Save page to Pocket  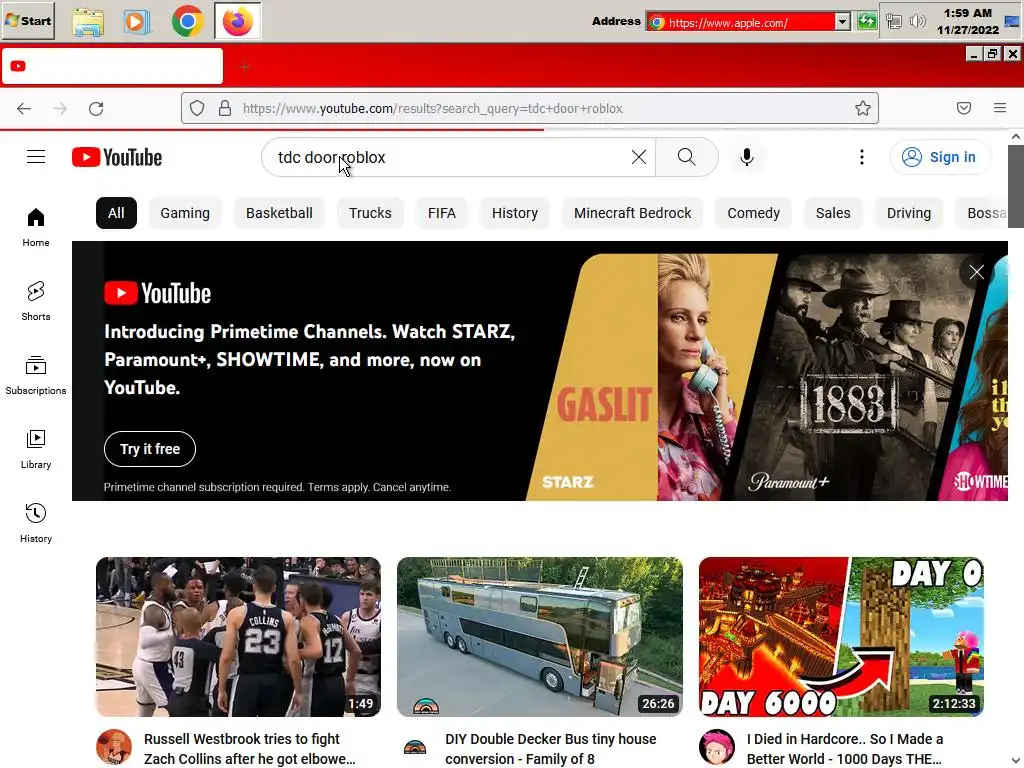[964, 108]
